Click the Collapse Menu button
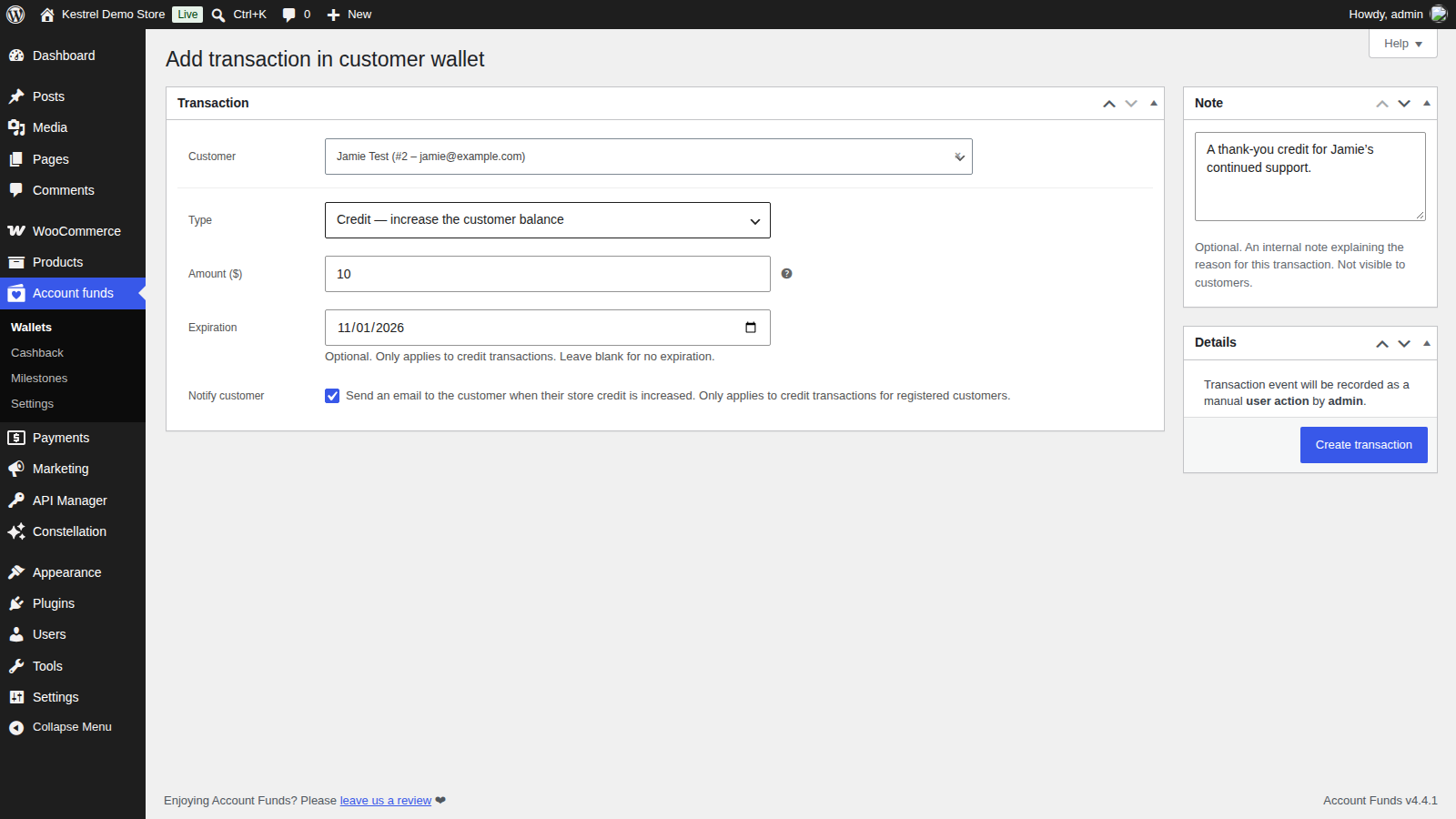 73,727
